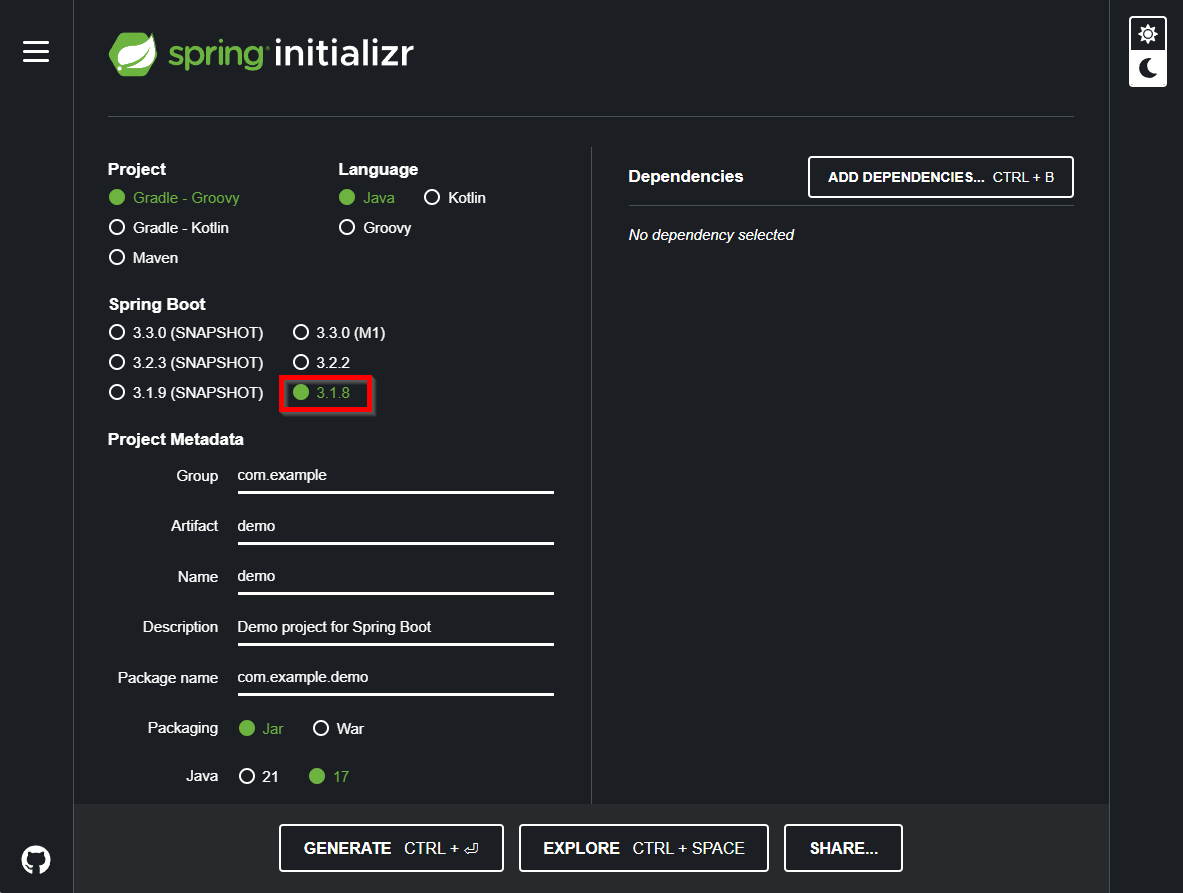Switch to dark theme moon icon
1183x893 pixels.
1148,69
